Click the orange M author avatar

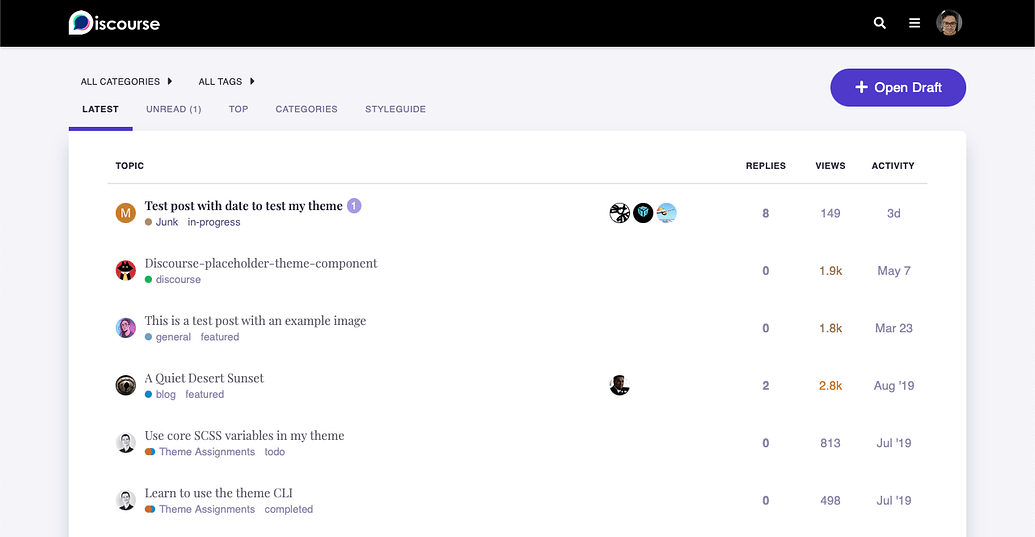point(125,213)
